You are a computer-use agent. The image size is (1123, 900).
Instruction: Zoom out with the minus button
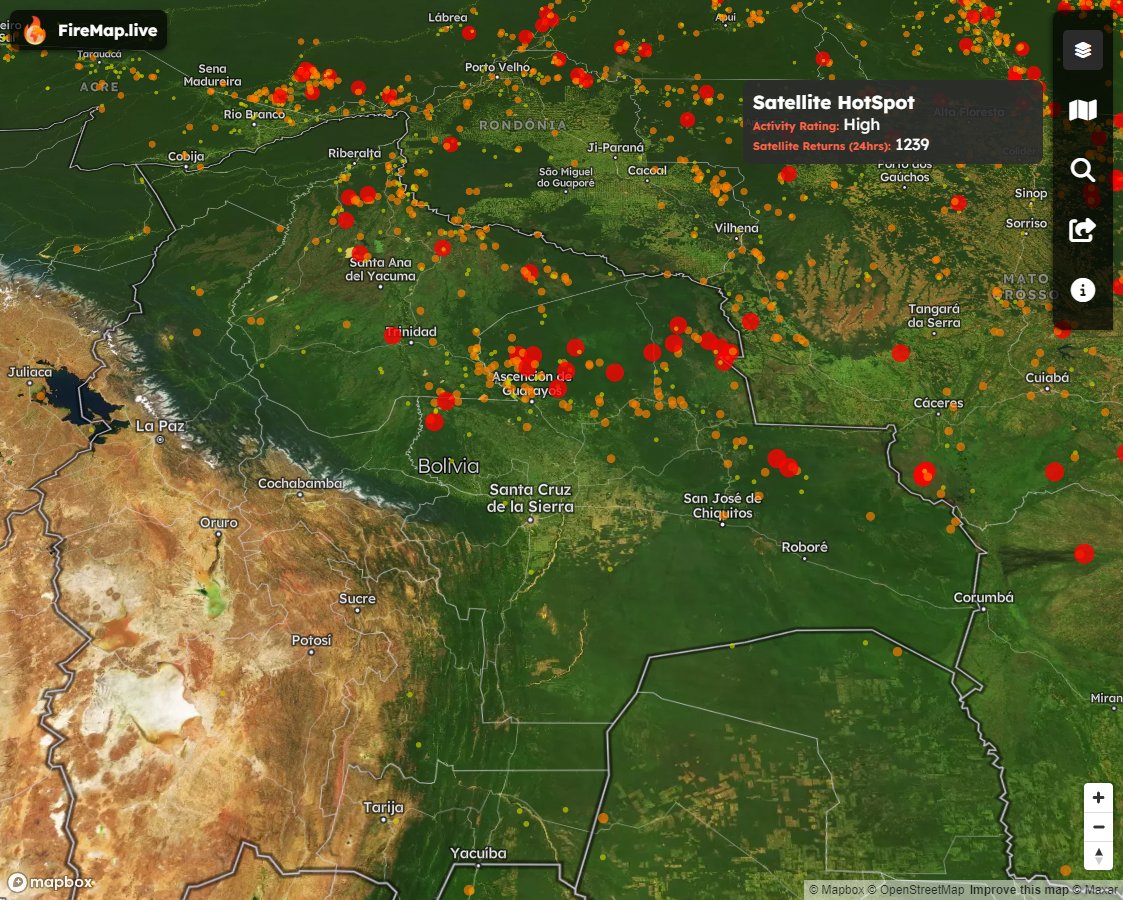click(x=1098, y=826)
